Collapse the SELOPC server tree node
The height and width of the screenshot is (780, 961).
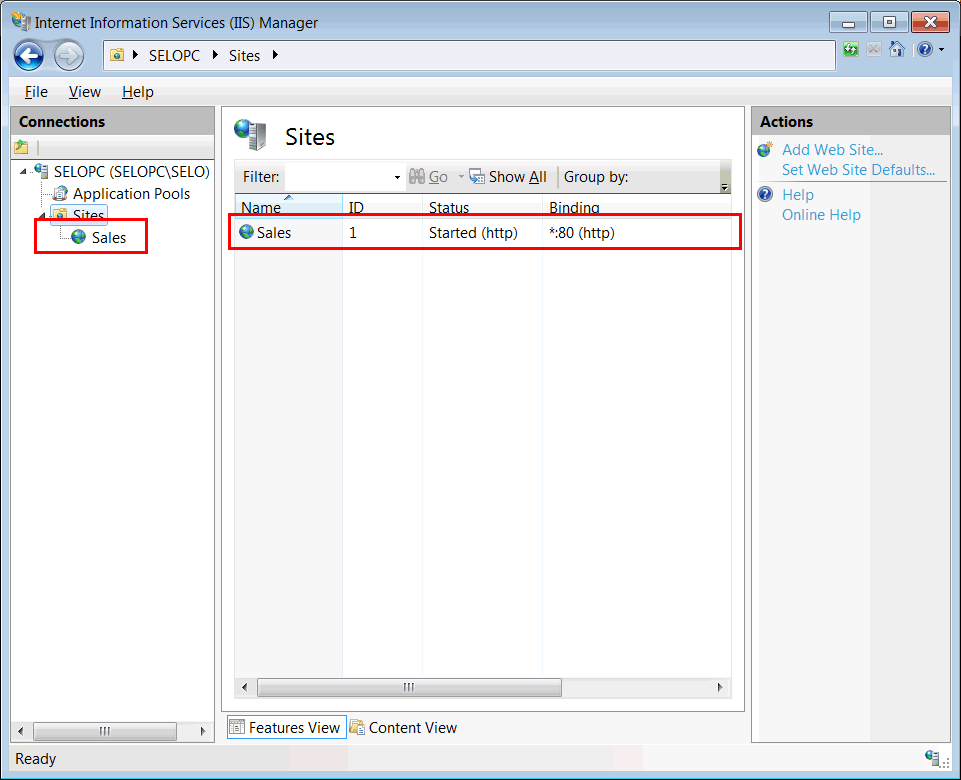[23, 172]
